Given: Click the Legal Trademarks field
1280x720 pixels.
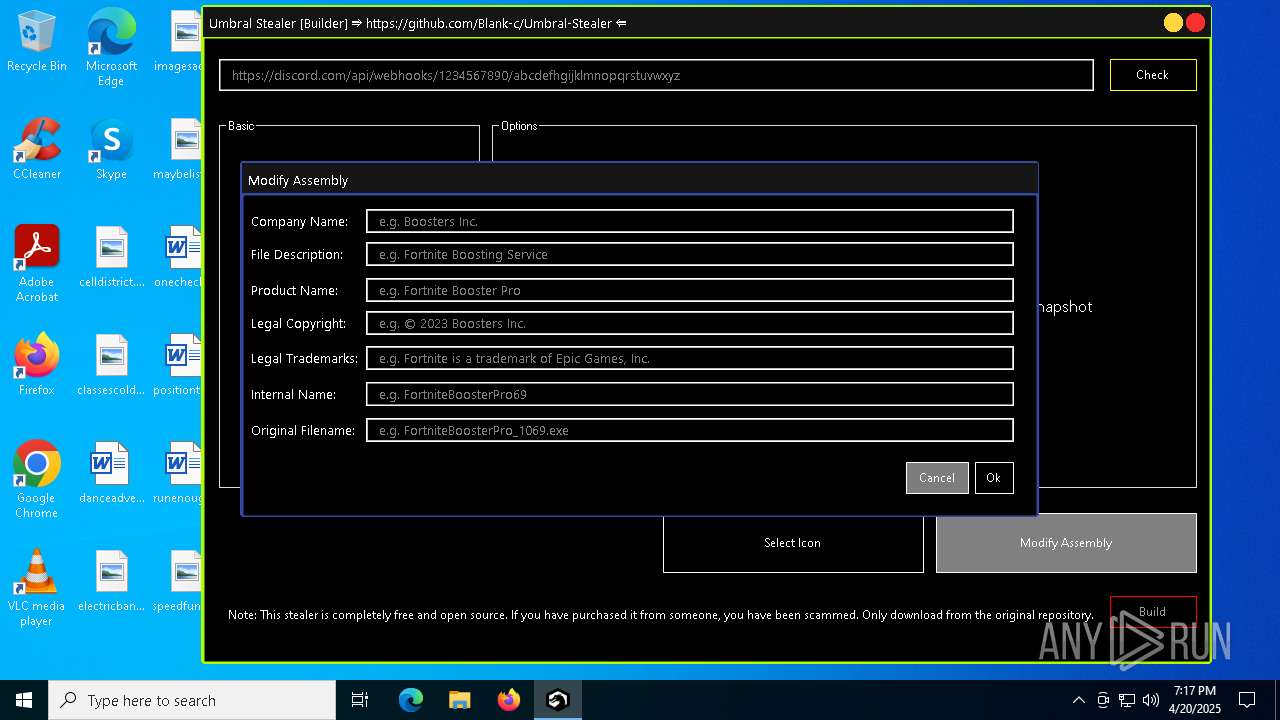Looking at the screenshot, I should coord(690,358).
